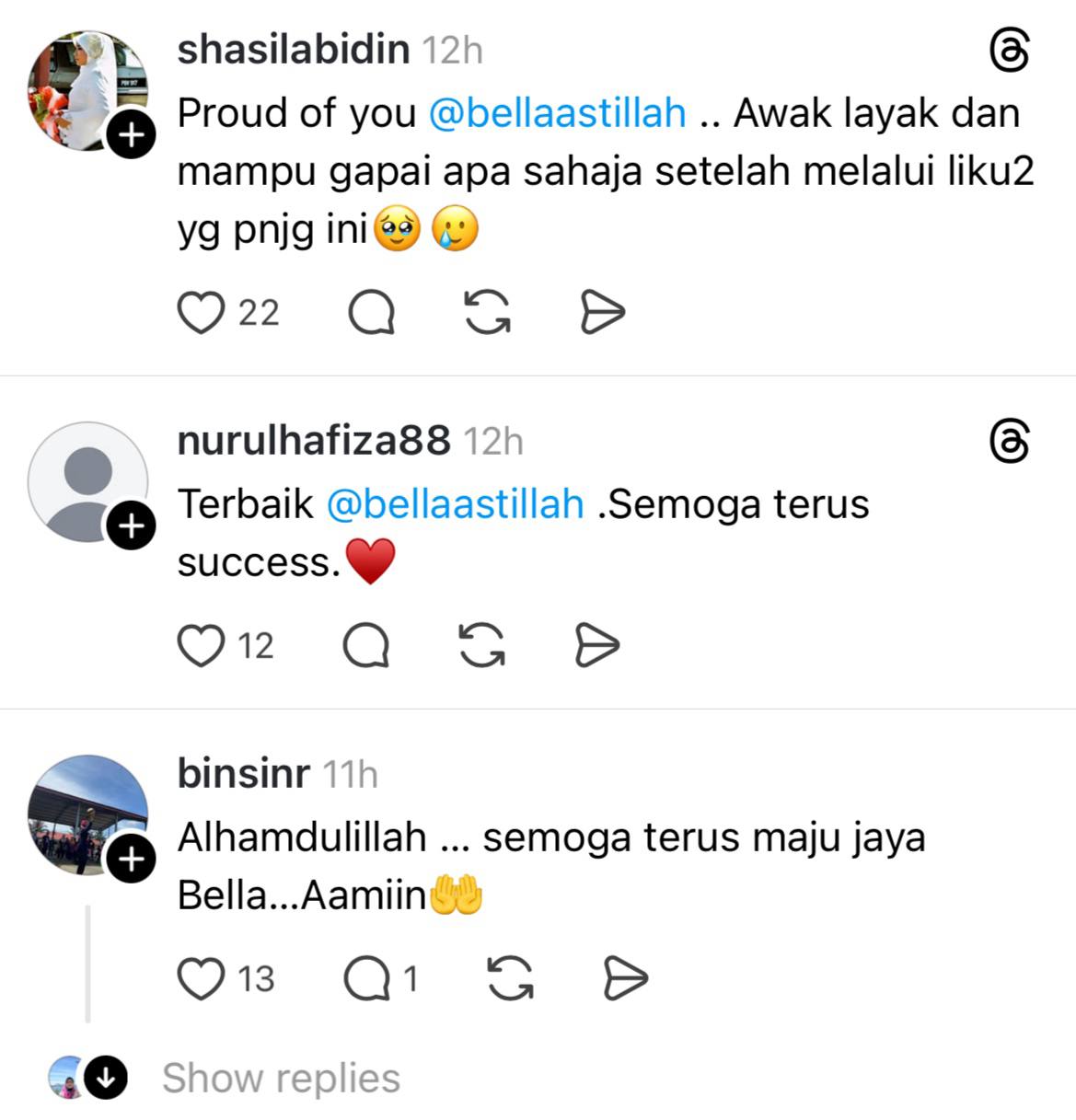Reply to shasilabidin's comment via the bubble icon
This screenshot has height=1120, width=1076.
(x=373, y=313)
